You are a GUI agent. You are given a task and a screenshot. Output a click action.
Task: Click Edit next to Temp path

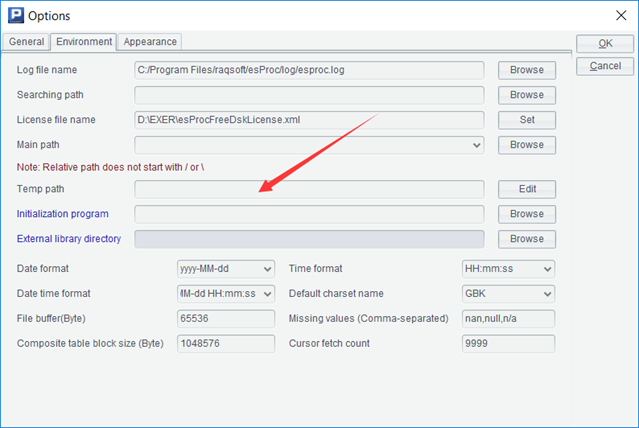pos(526,189)
